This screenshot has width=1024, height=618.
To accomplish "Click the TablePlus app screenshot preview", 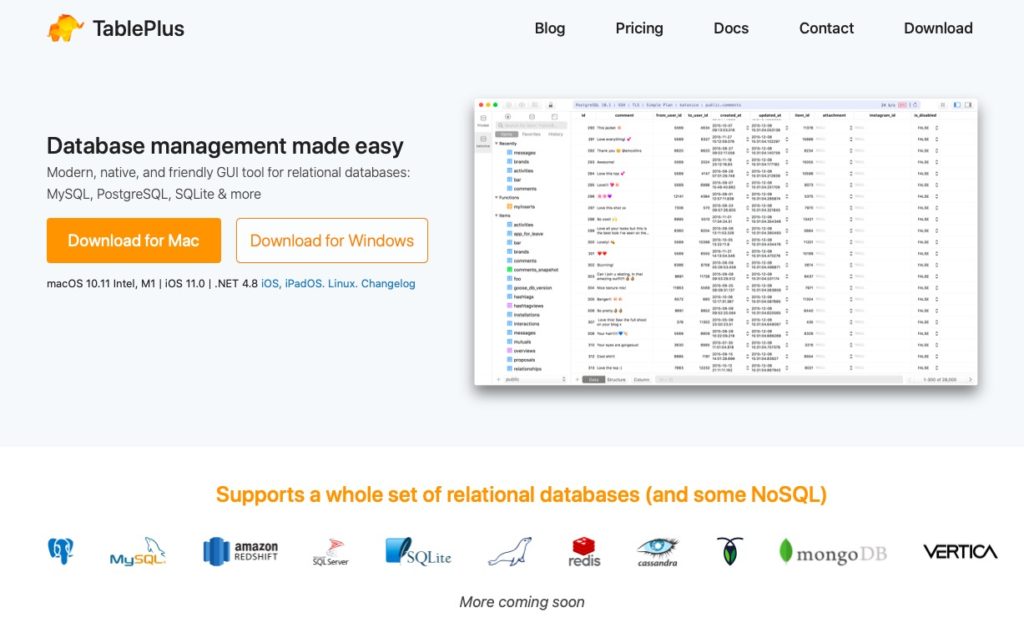I will [x=725, y=241].
